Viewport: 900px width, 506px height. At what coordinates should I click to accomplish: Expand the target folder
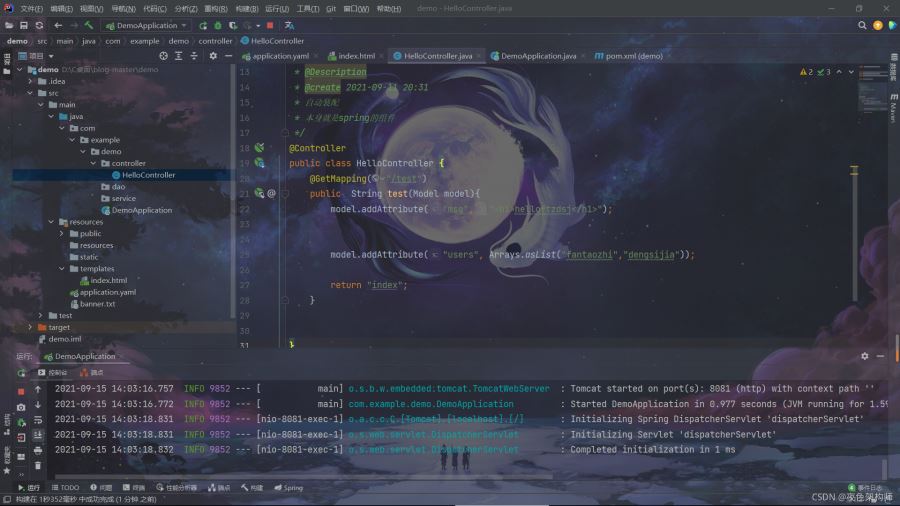point(30,327)
